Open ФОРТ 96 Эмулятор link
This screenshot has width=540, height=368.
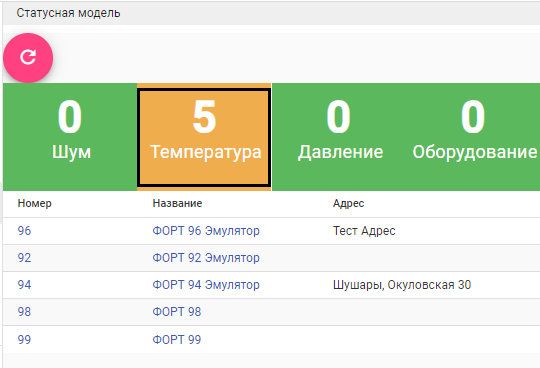(206, 231)
